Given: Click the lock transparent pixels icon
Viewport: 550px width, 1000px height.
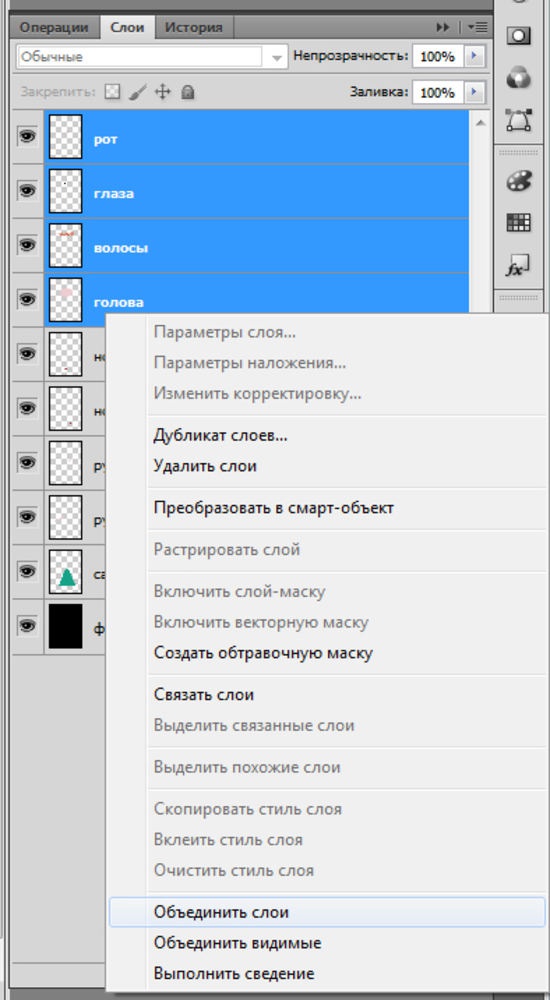Looking at the screenshot, I should pyautogui.click(x=112, y=92).
